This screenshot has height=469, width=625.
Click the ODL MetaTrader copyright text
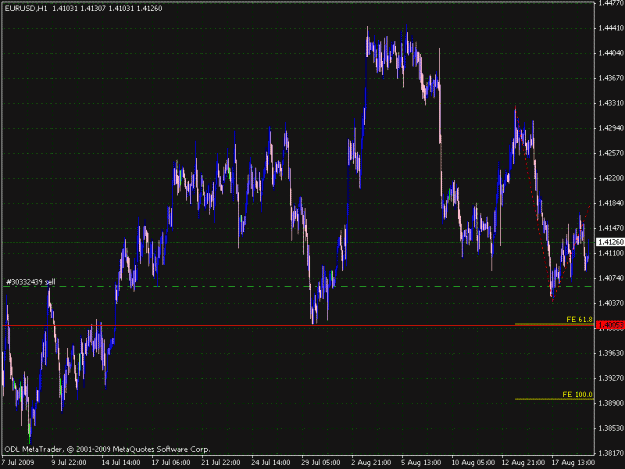(x=107, y=449)
